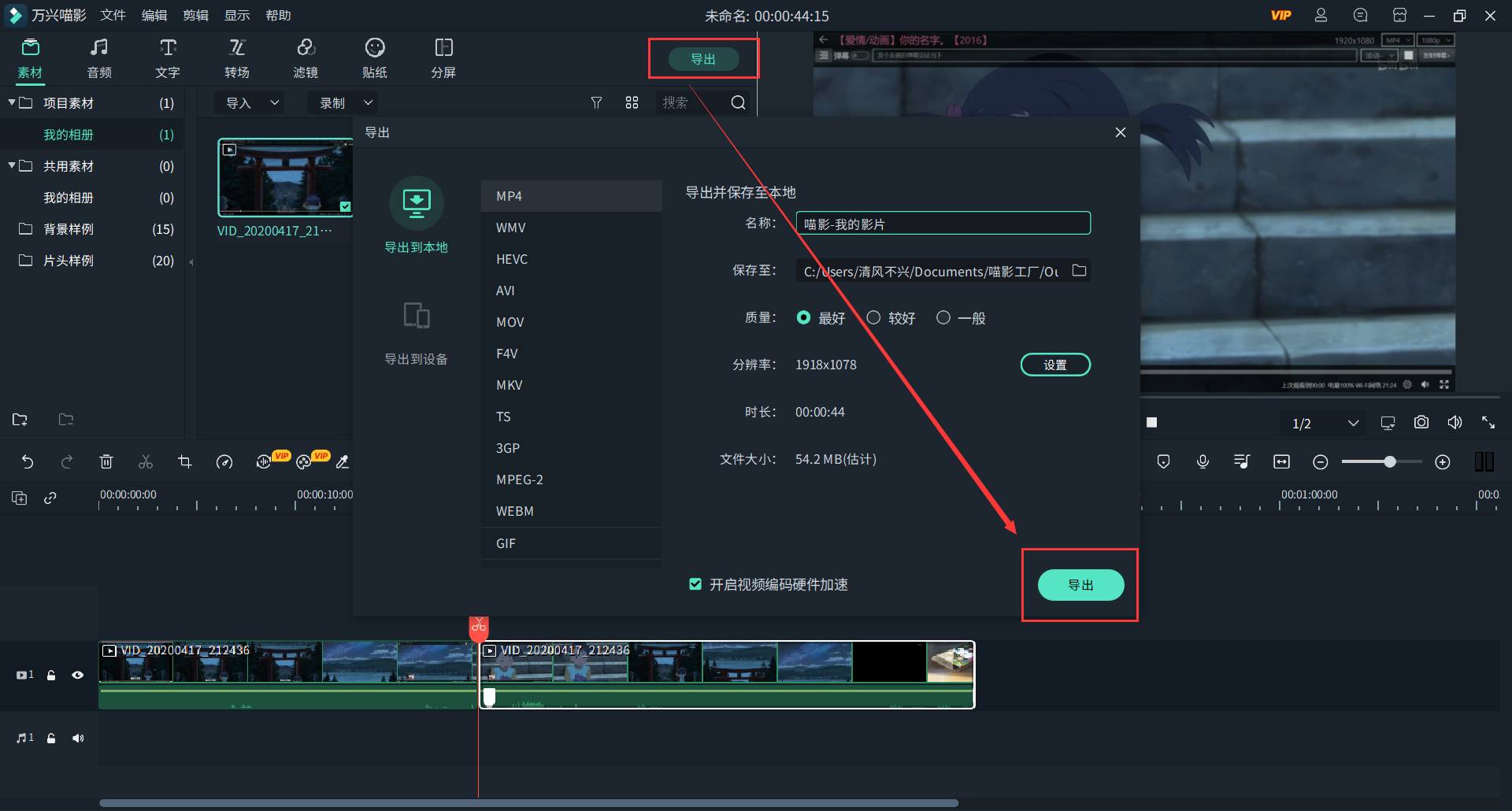1512x811 pixels.
Task: Add a new folder icon
Action: coord(20,420)
